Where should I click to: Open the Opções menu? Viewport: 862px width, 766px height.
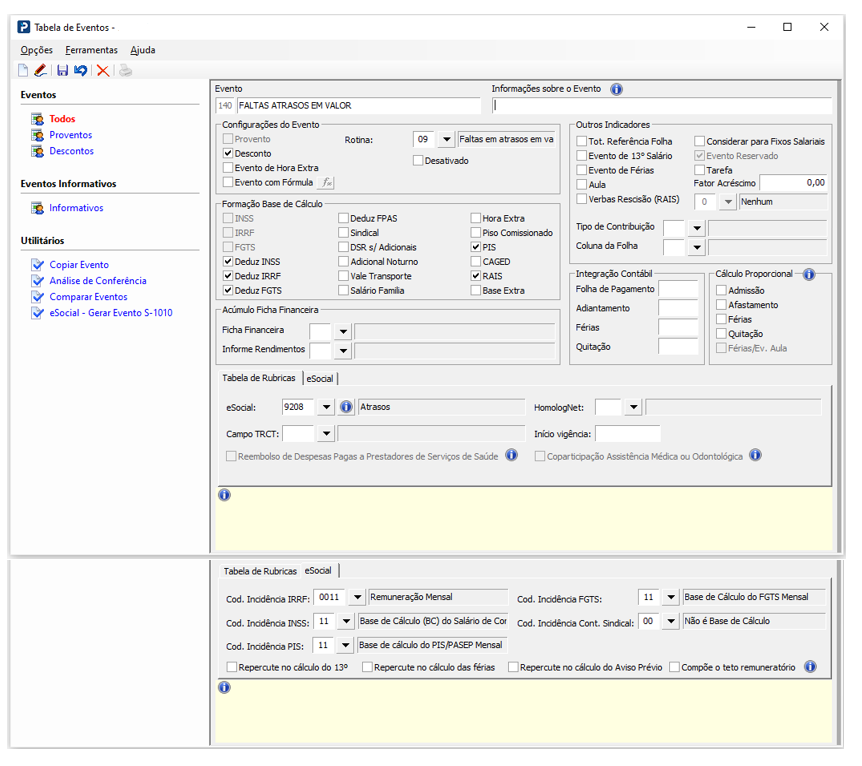[x=37, y=50]
